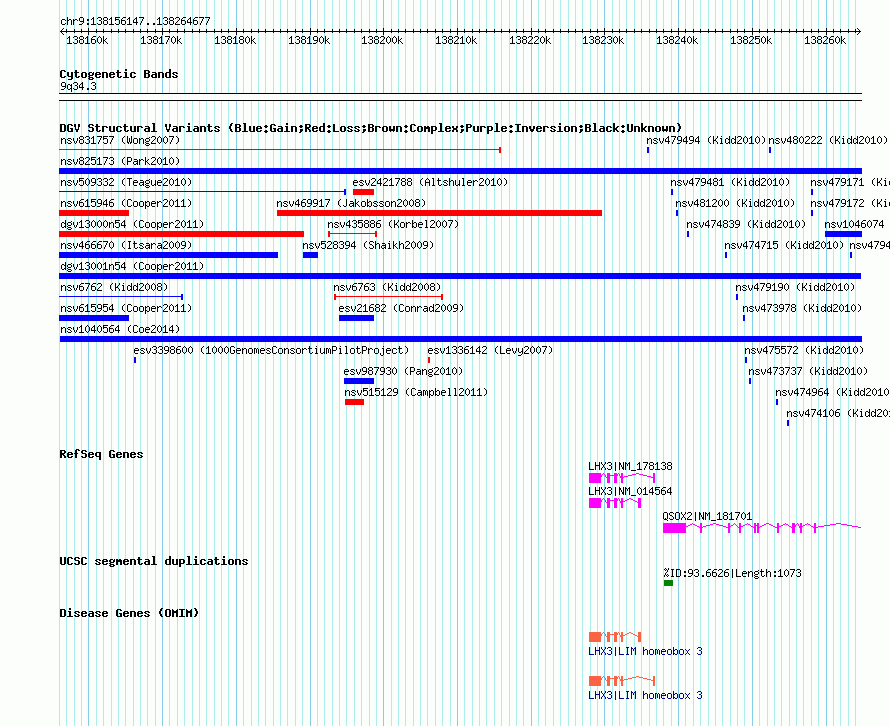
Task: Open the LHX3|NM_014564 RefSeq gene label
Action: (x=630, y=491)
